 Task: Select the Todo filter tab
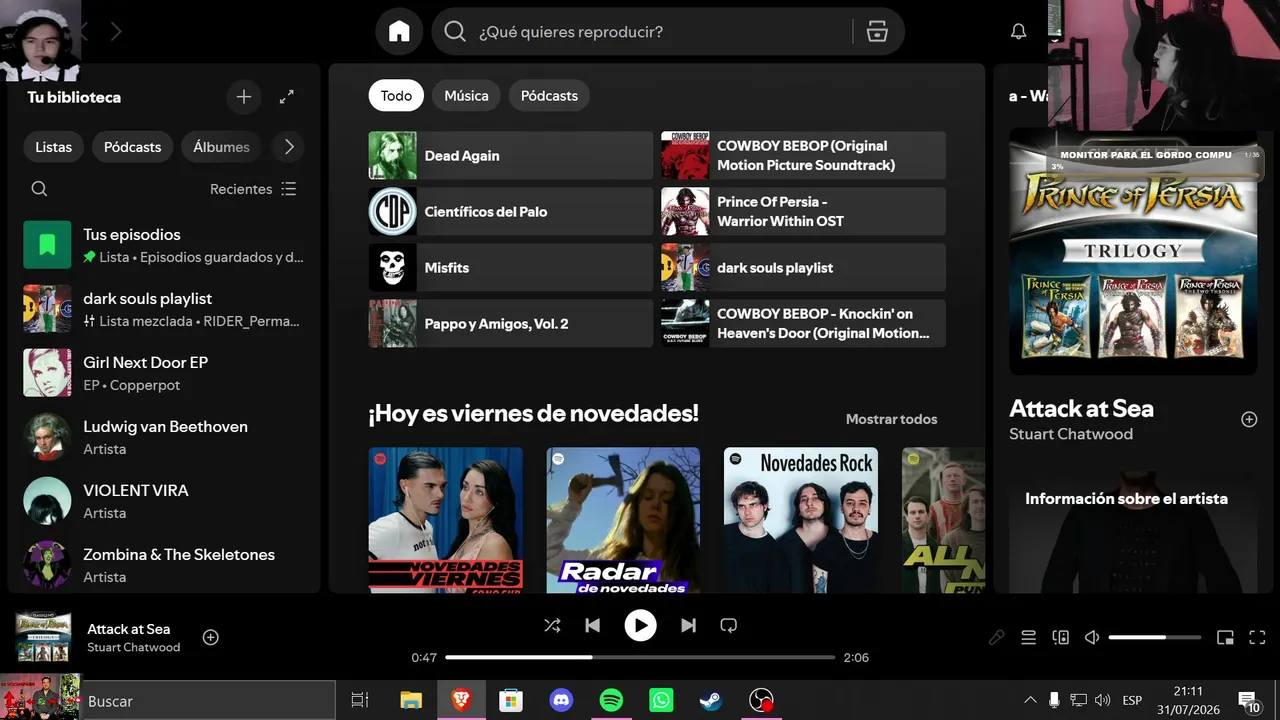pyautogui.click(x=396, y=96)
